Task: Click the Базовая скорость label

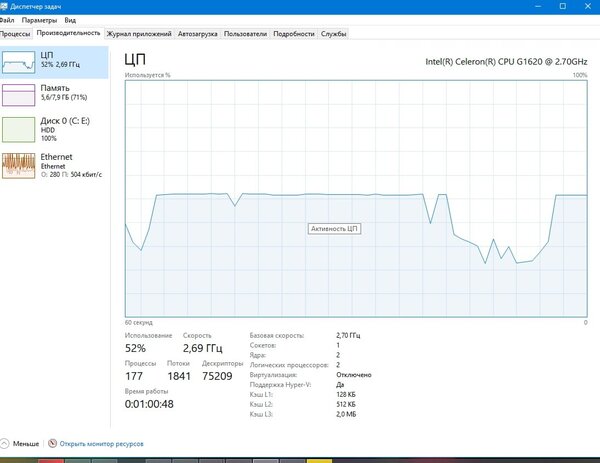Action: tap(277, 336)
